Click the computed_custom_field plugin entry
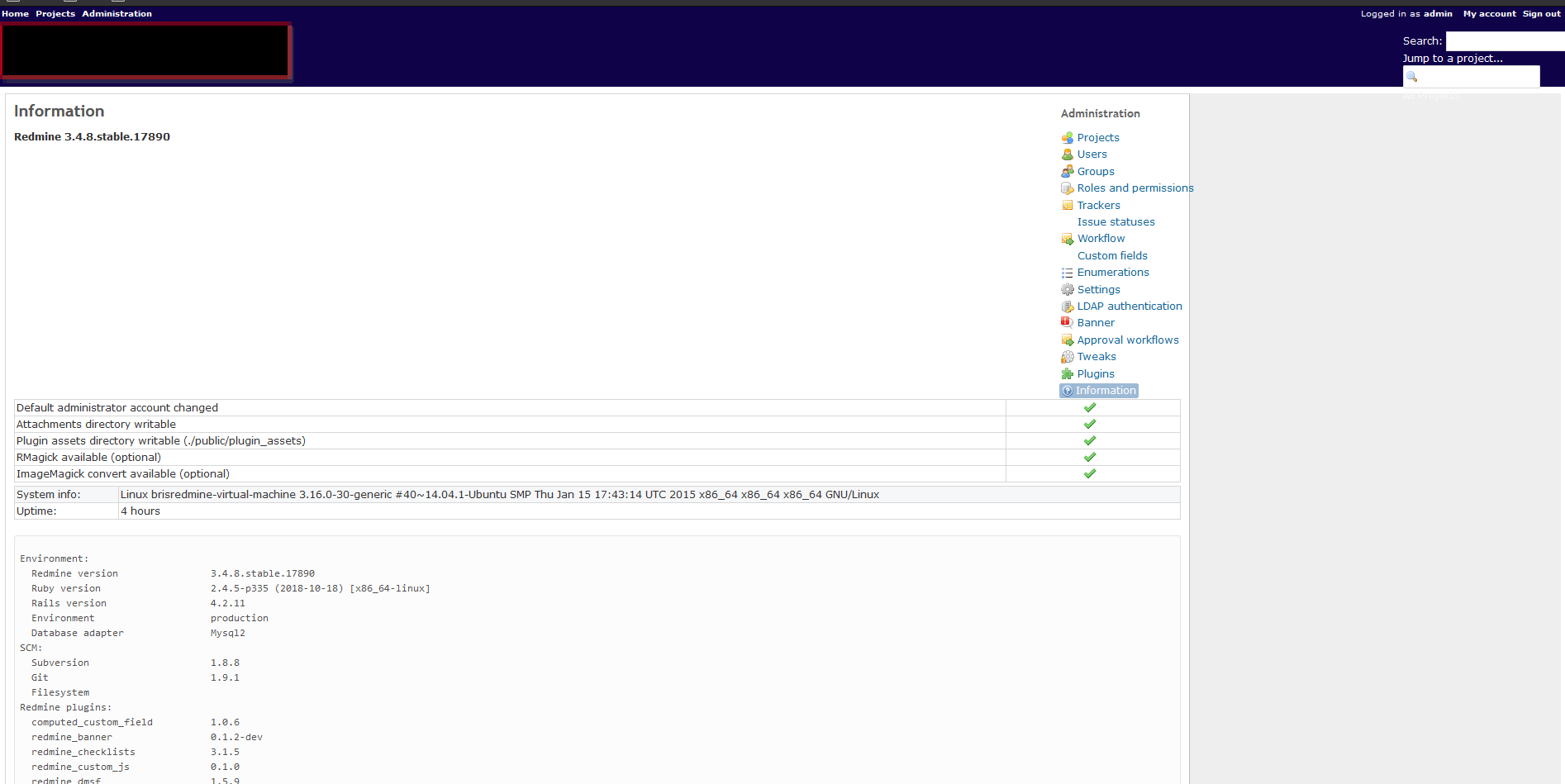Image resolution: width=1565 pixels, height=784 pixels. point(92,723)
